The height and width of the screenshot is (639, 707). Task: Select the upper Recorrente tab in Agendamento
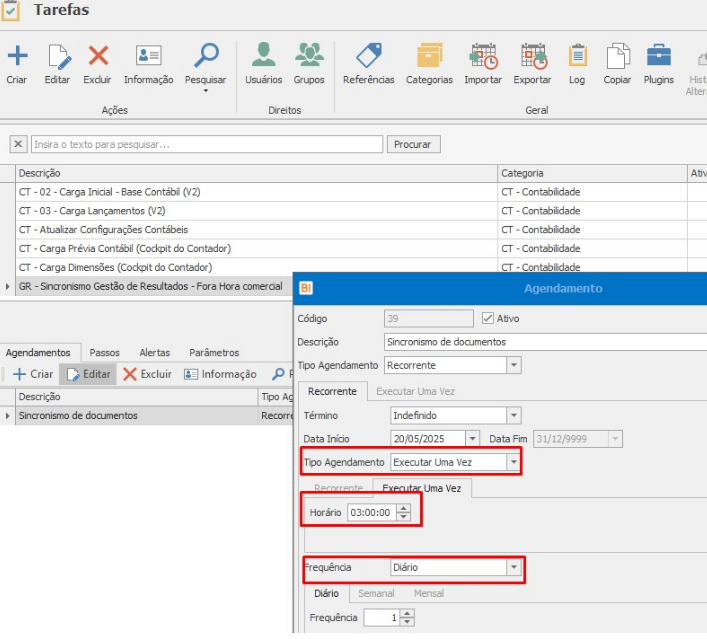tap(332, 391)
